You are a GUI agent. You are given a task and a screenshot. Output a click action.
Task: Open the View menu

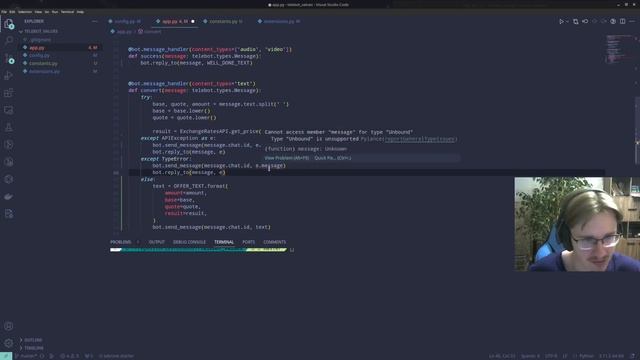coord(38,12)
